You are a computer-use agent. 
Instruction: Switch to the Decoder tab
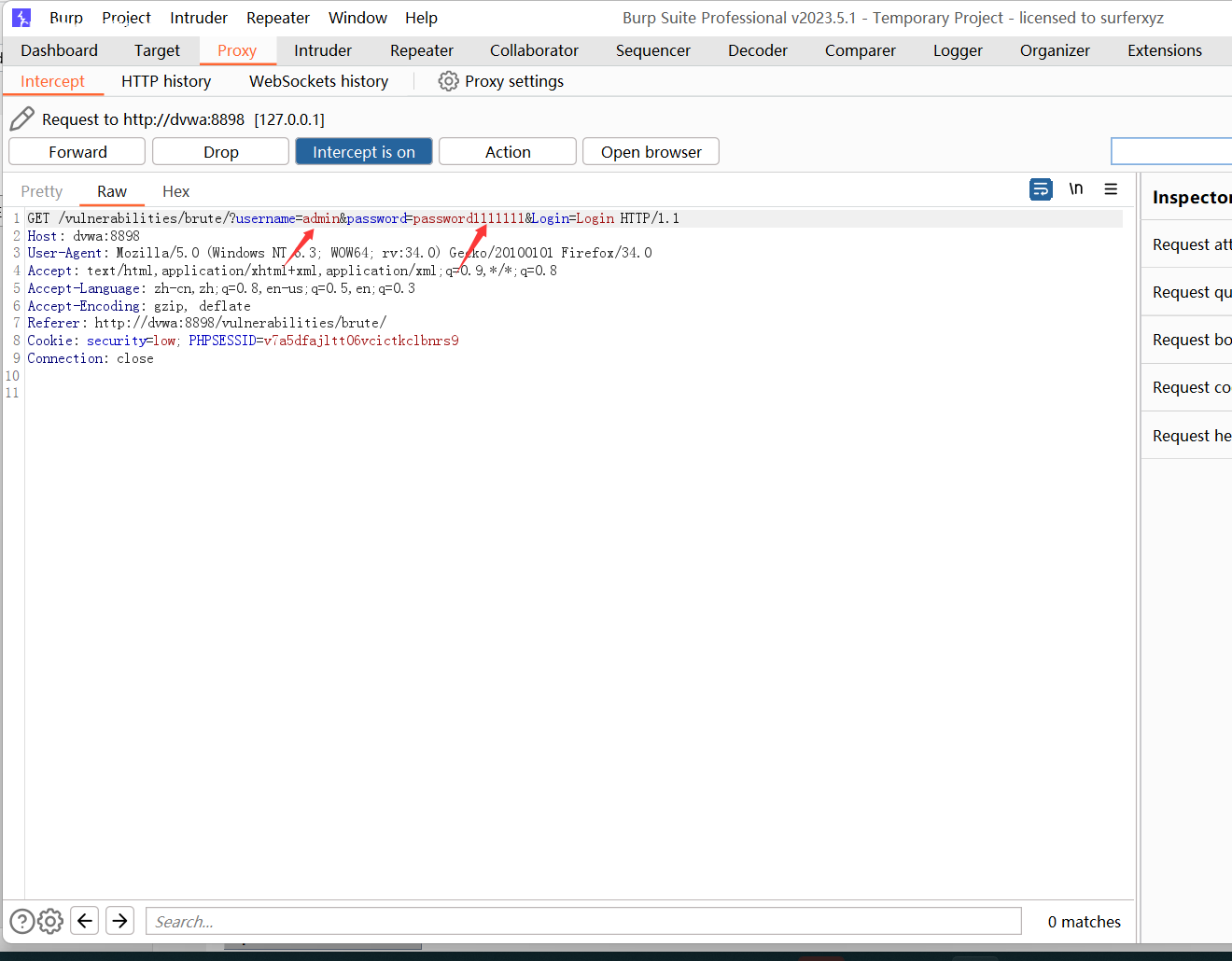click(x=758, y=50)
